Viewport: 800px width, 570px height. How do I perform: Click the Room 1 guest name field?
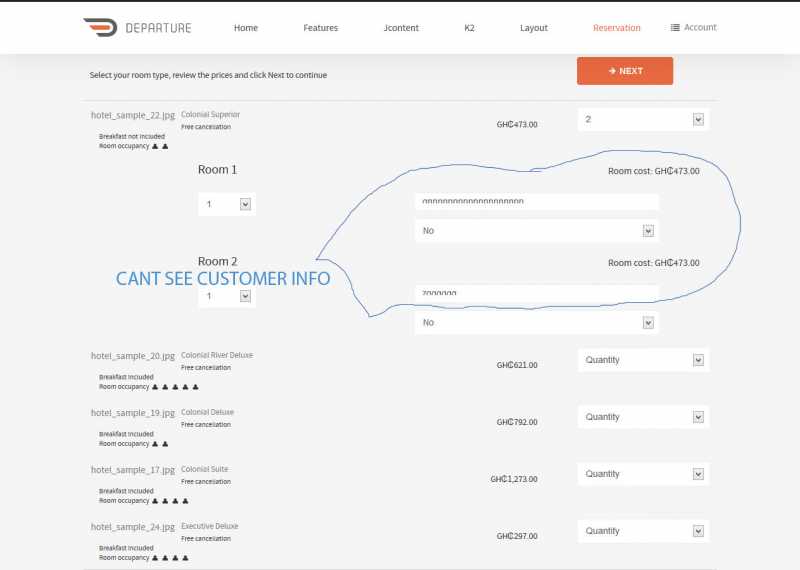pos(537,201)
